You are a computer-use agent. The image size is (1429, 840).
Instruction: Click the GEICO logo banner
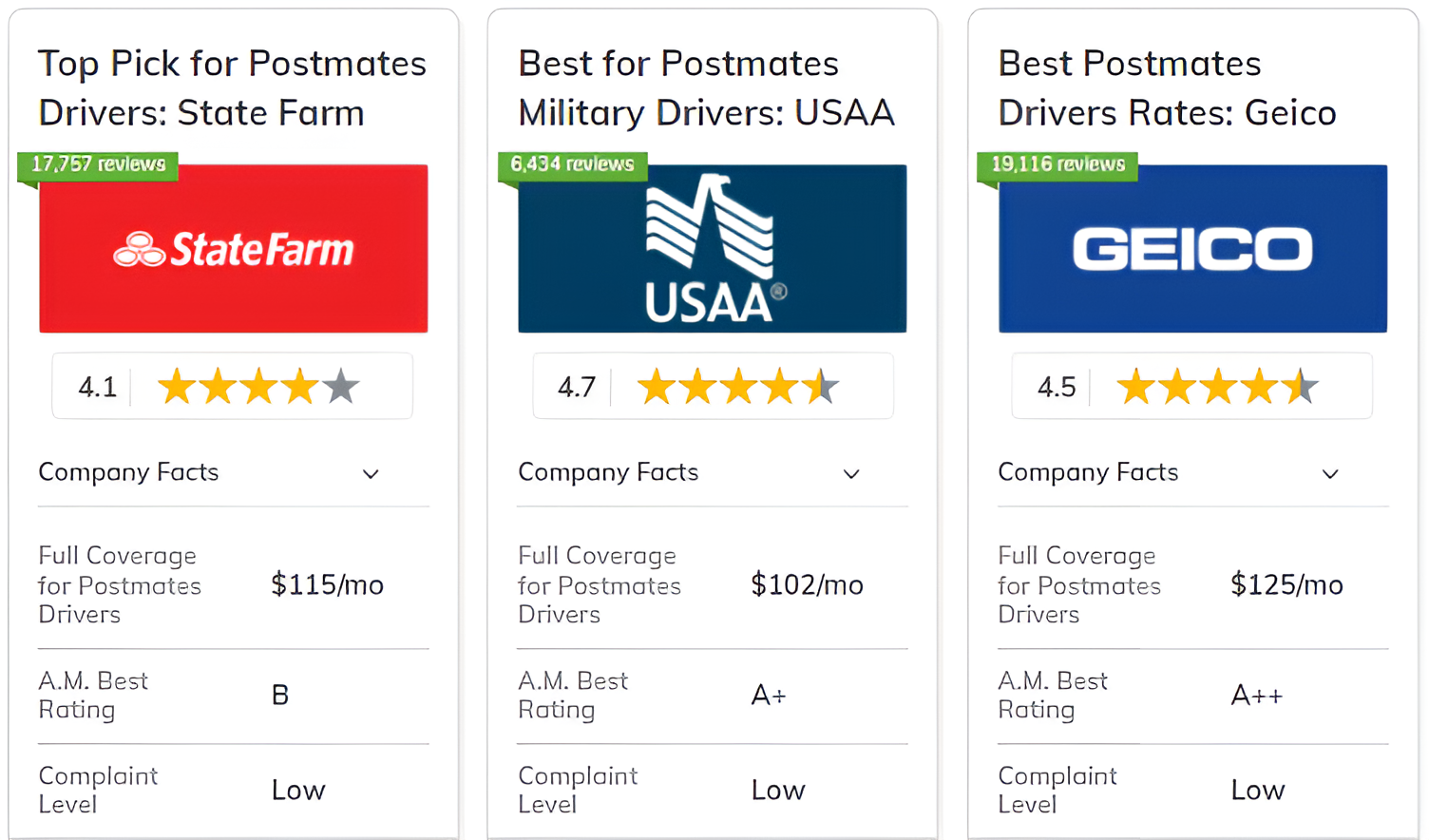coord(1192,248)
